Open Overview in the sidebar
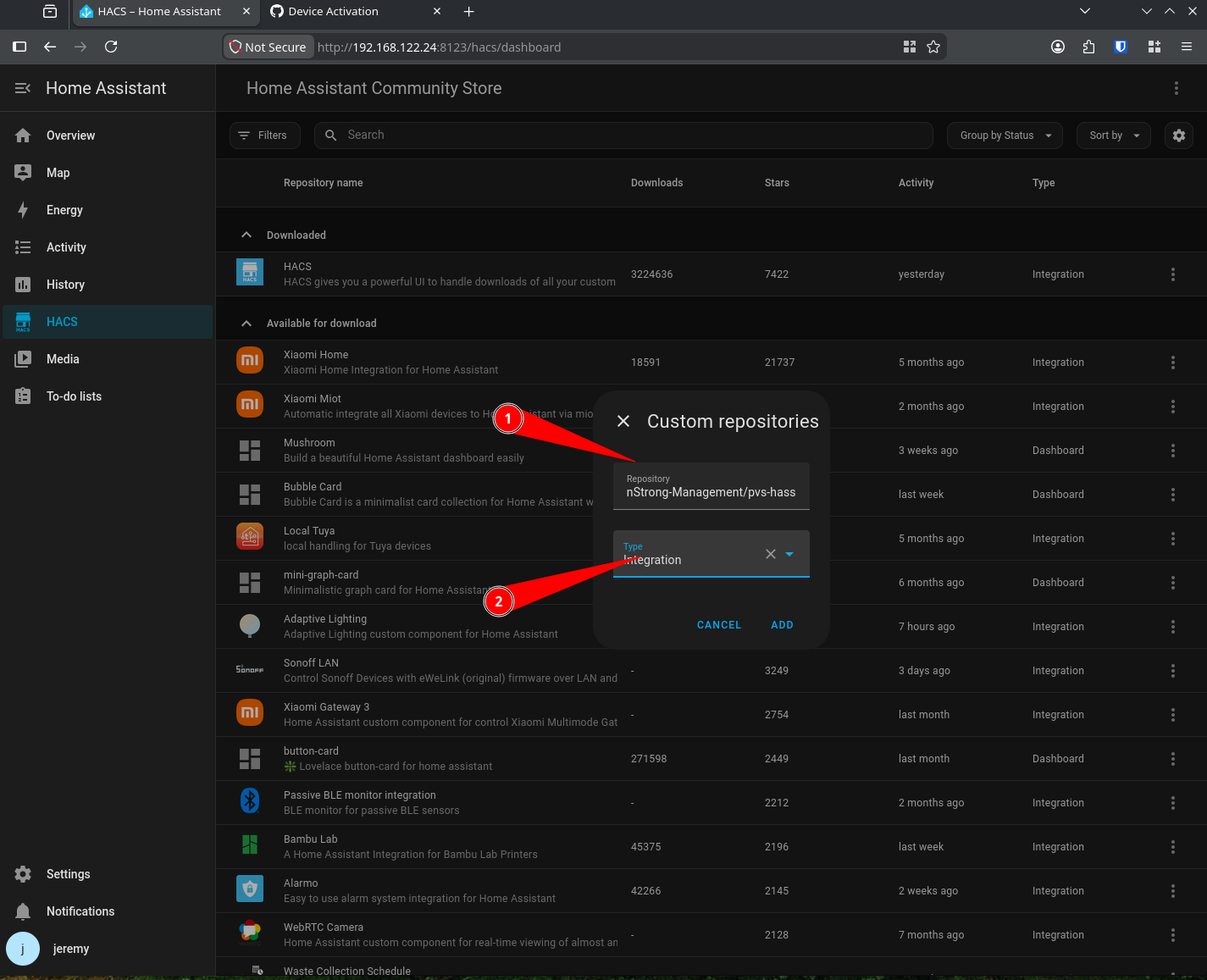Image resolution: width=1207 pixels, height=980 pixels. [107, 136]
